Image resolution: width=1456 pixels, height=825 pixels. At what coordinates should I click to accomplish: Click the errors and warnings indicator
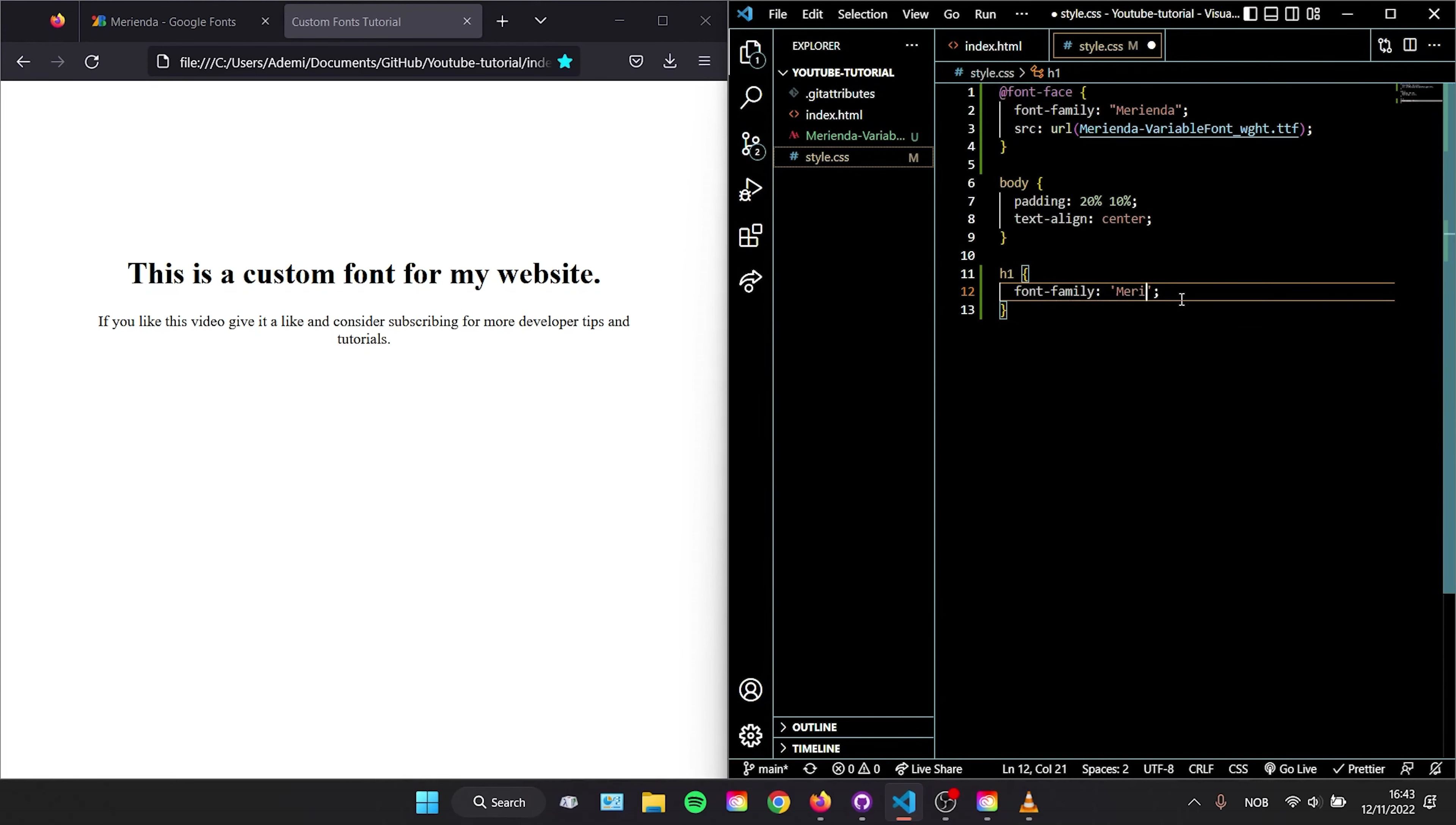pos(856,769)
